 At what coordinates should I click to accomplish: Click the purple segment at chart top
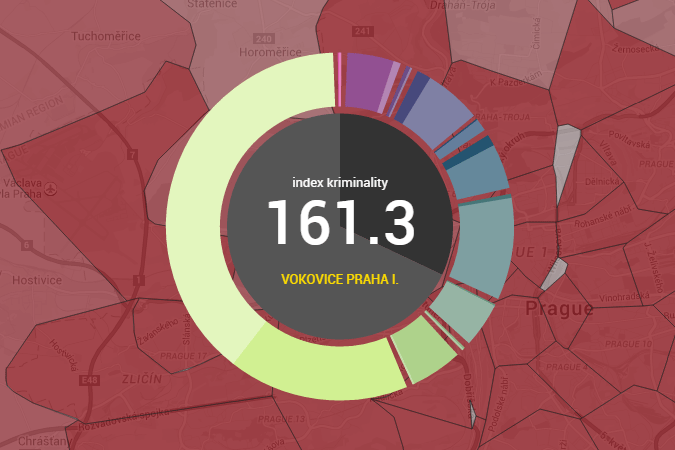[365, 75]
